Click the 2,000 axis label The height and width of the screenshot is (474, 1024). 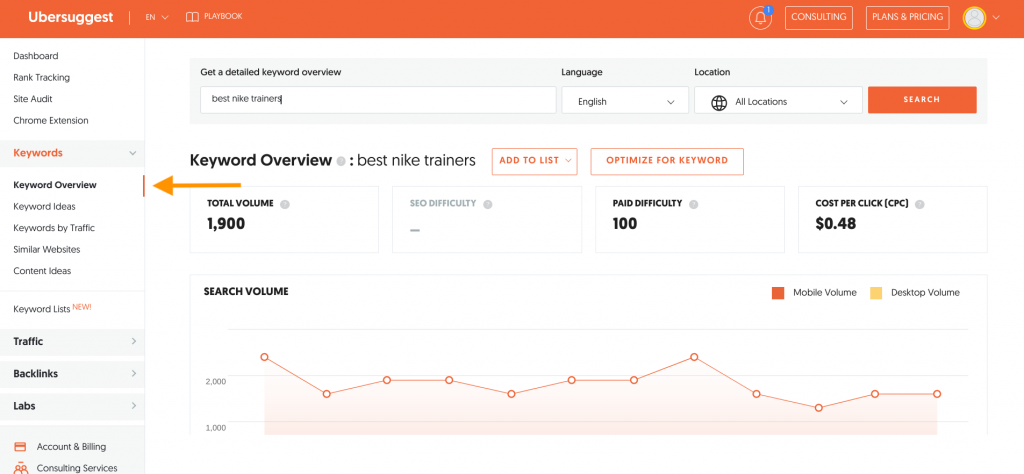tap(215, 381)
